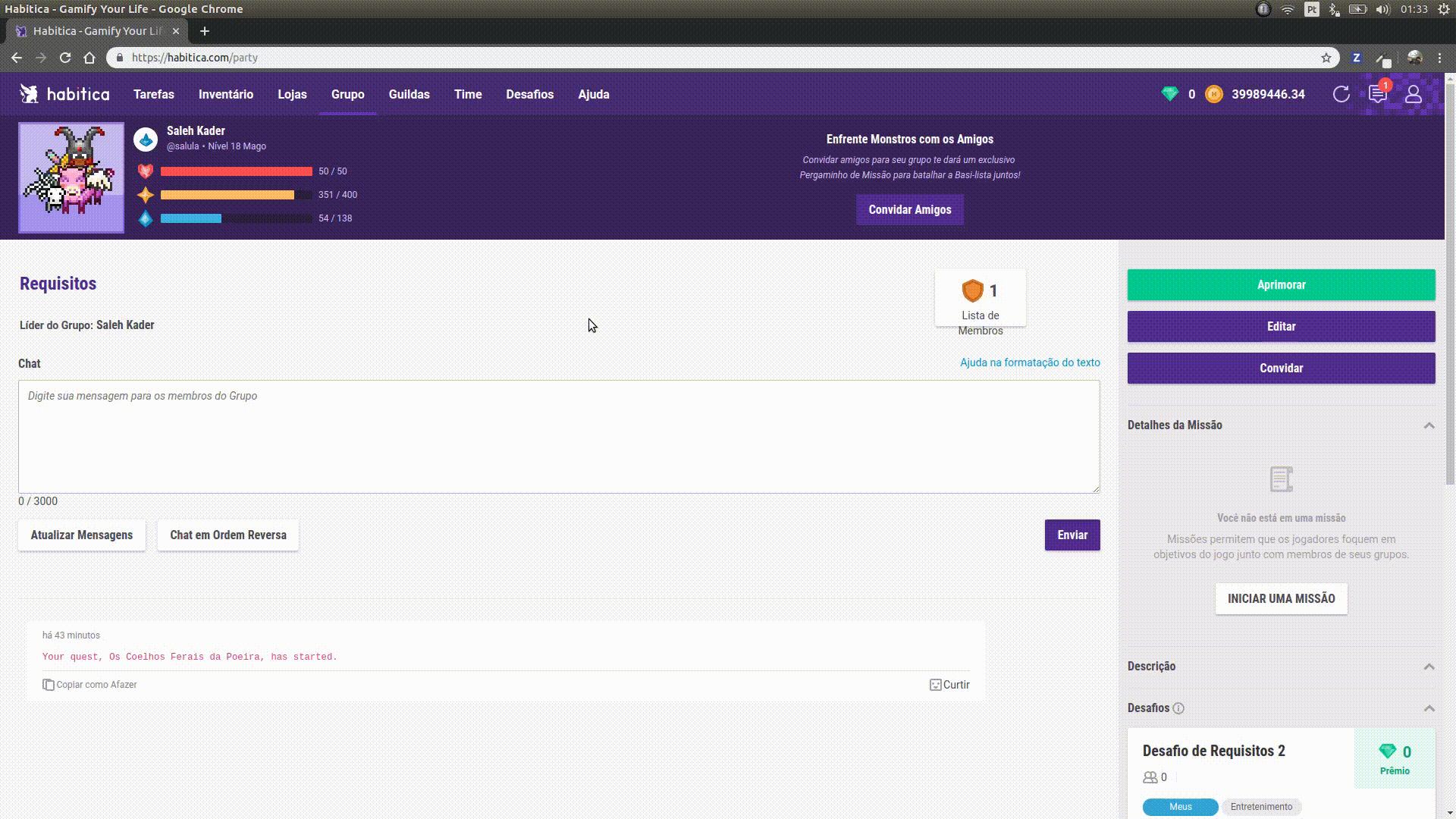Bookmark this page with star icon
The image size is (1456, 819).
point(1326,58)
